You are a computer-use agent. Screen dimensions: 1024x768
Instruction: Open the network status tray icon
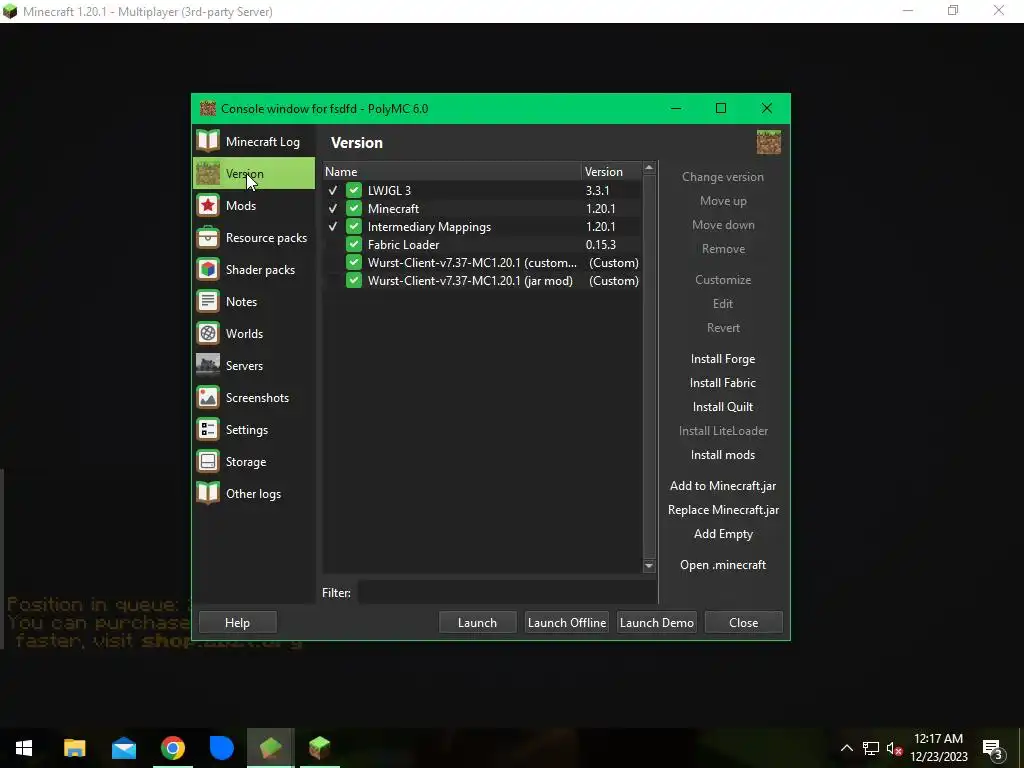click(x=871, y=748)
